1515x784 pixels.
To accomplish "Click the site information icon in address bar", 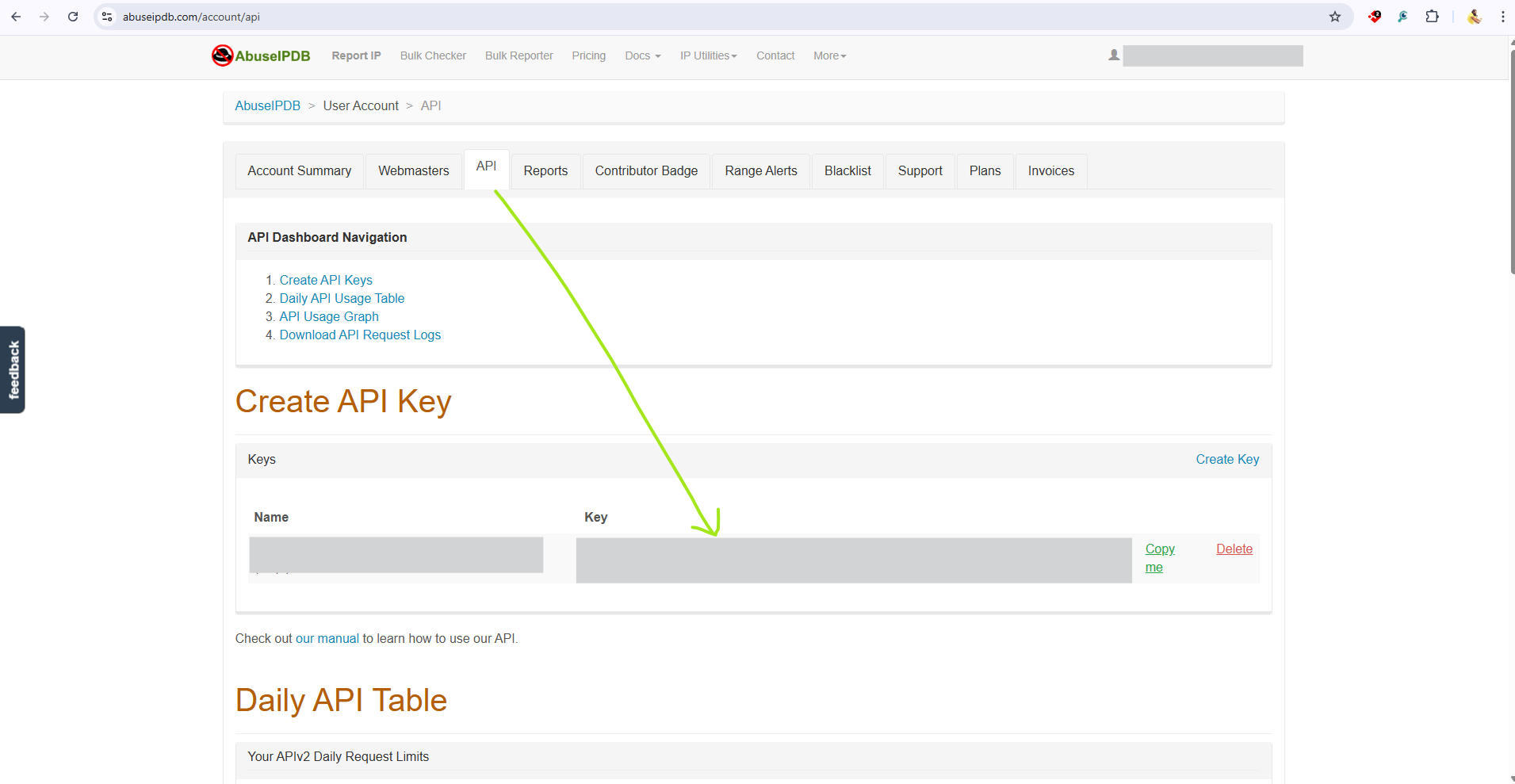I will (107, 17).
